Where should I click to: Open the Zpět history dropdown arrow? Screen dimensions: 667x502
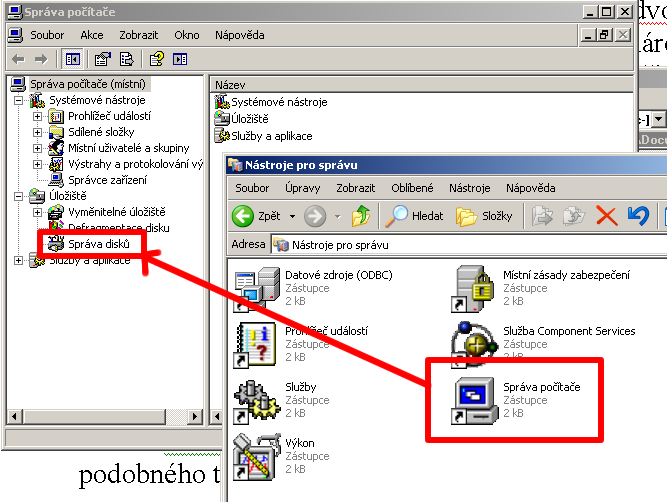coord(292,216)
